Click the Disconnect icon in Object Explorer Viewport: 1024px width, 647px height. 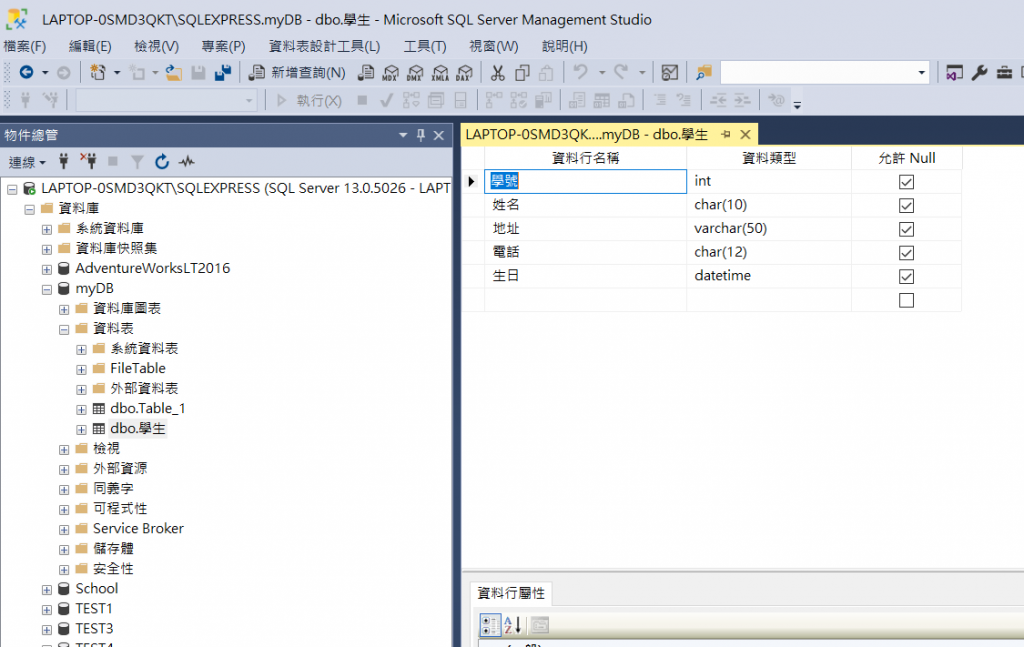click(88, 161)
